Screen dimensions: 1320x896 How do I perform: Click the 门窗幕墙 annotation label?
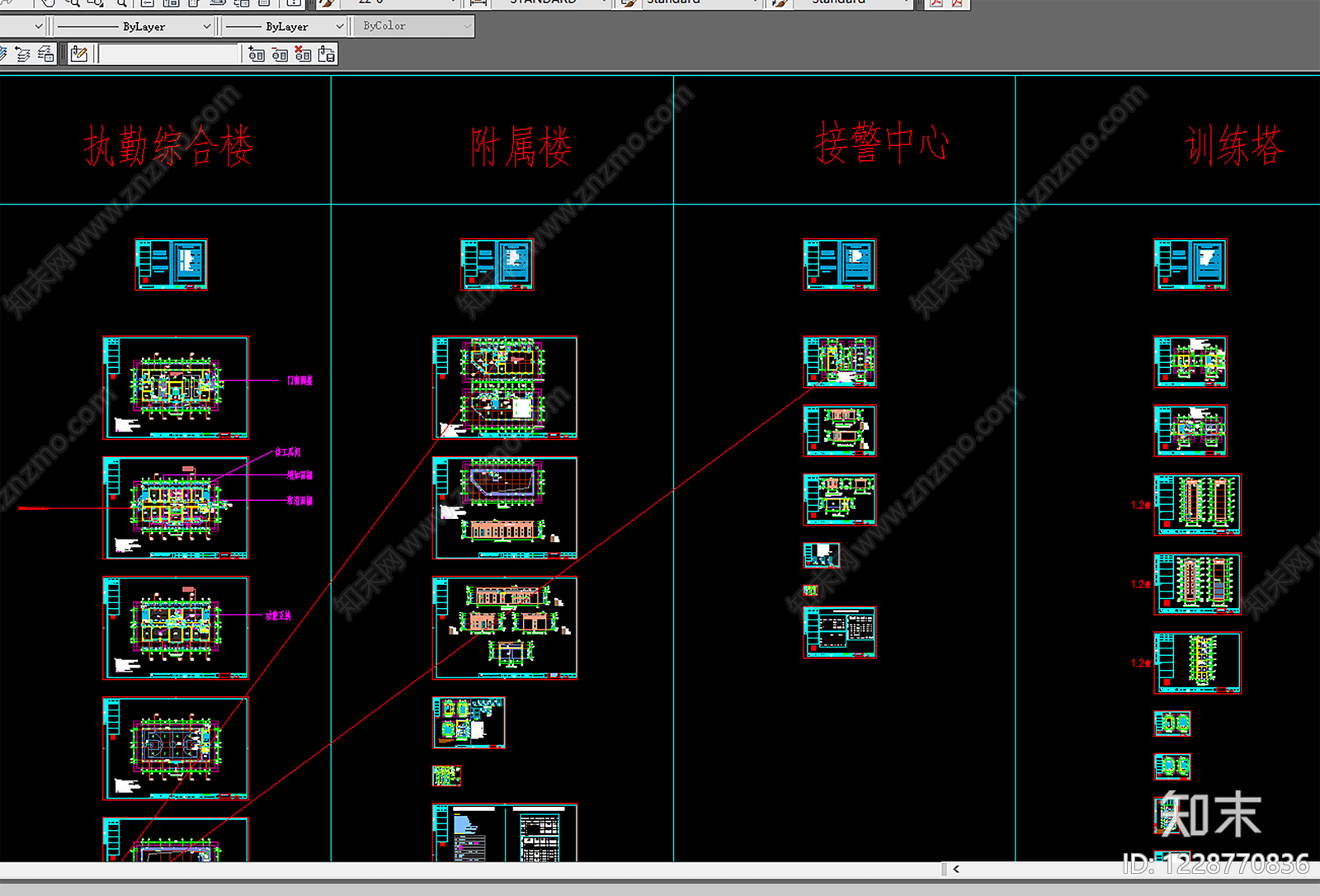click(x=299, y=380)
